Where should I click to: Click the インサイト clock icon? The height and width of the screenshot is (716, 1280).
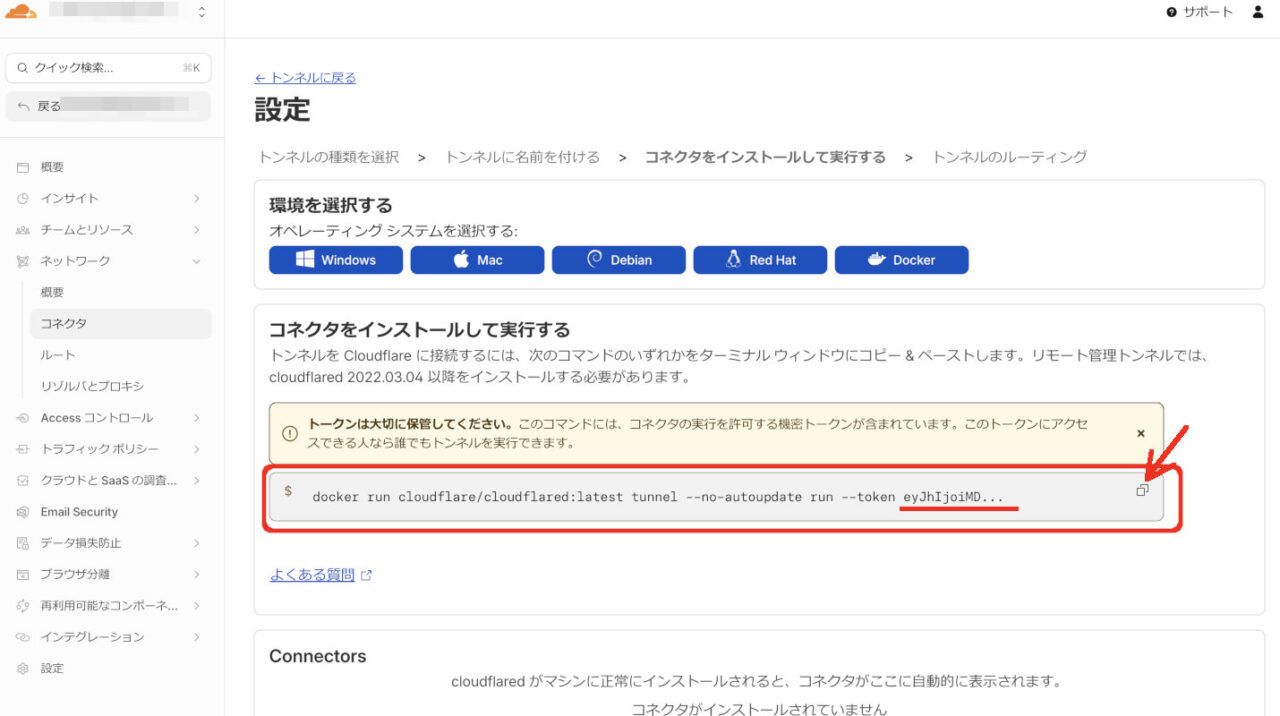pos(23,198)
